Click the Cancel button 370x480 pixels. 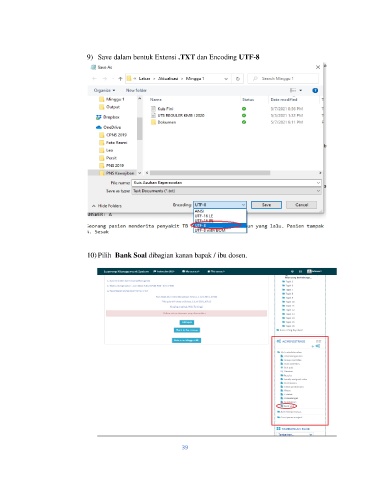301,205
